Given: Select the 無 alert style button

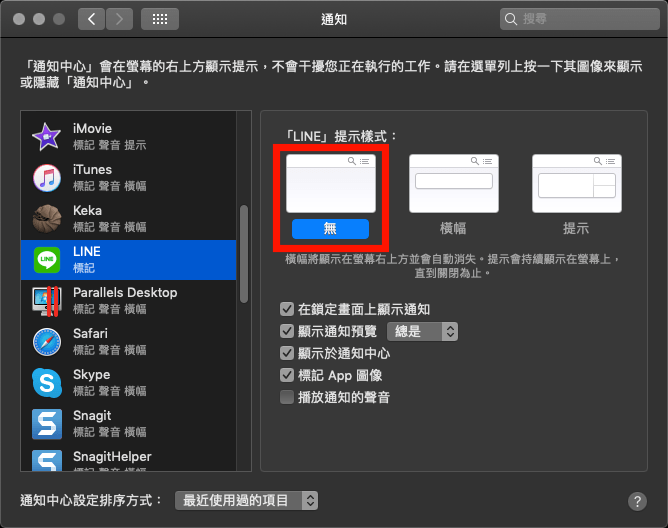Looking at the screenshot, I should (x=330, y=229).
